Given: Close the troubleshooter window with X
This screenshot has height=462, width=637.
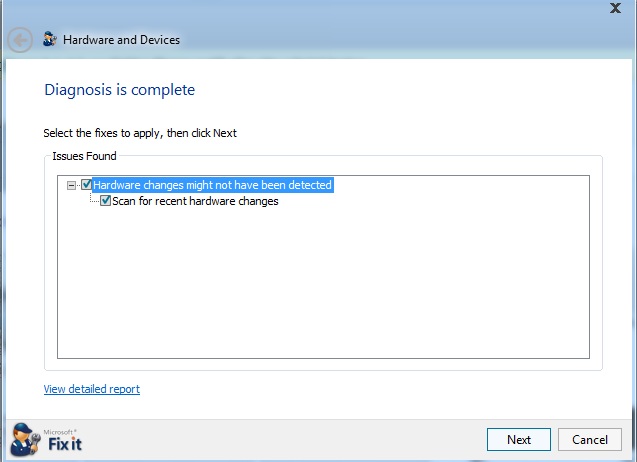Looking at the screenshot, I should [x=615, y=8].
